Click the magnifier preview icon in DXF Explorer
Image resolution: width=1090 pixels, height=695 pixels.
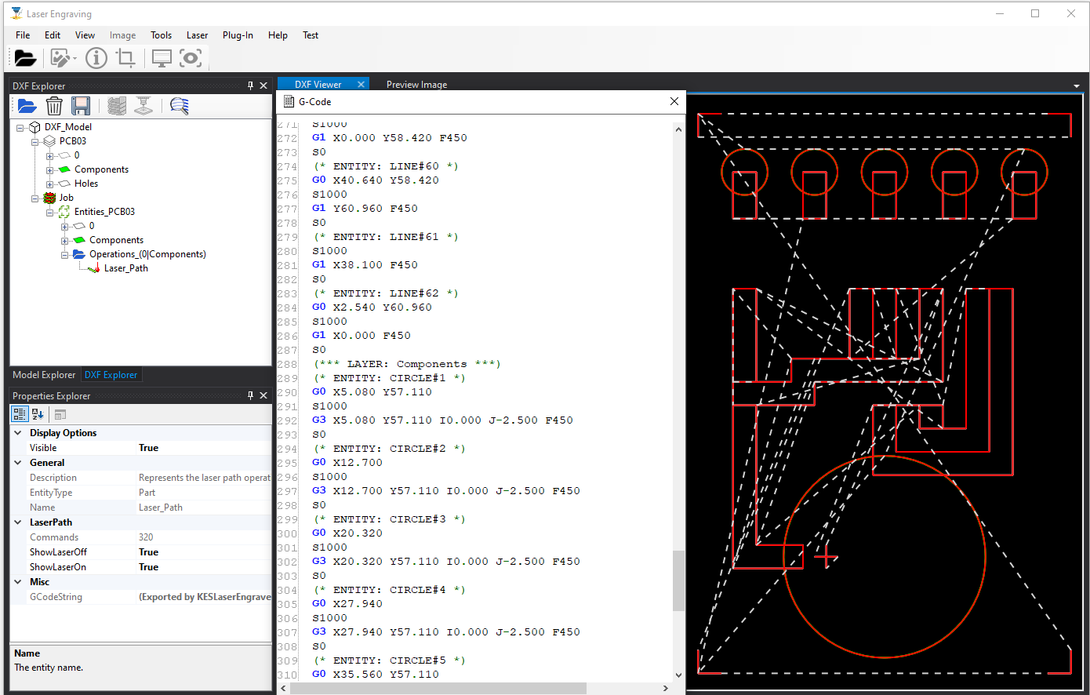(179, 106)
